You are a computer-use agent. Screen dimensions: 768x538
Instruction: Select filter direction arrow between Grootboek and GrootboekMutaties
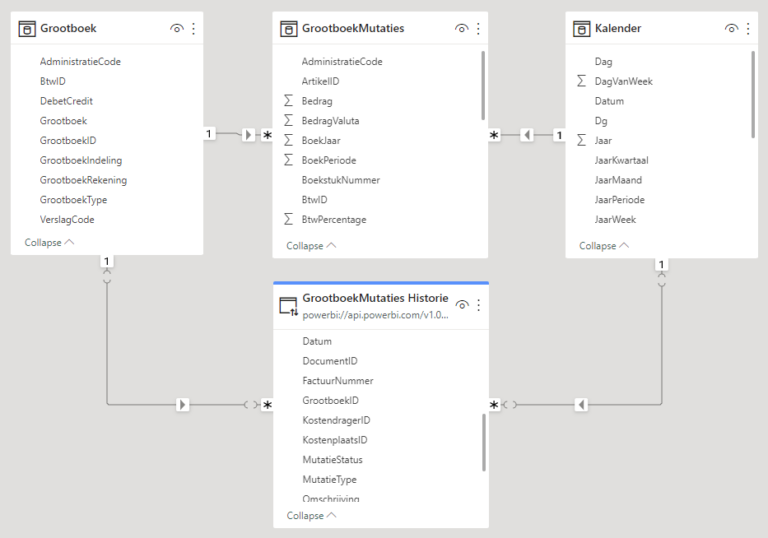click(248, 134)
